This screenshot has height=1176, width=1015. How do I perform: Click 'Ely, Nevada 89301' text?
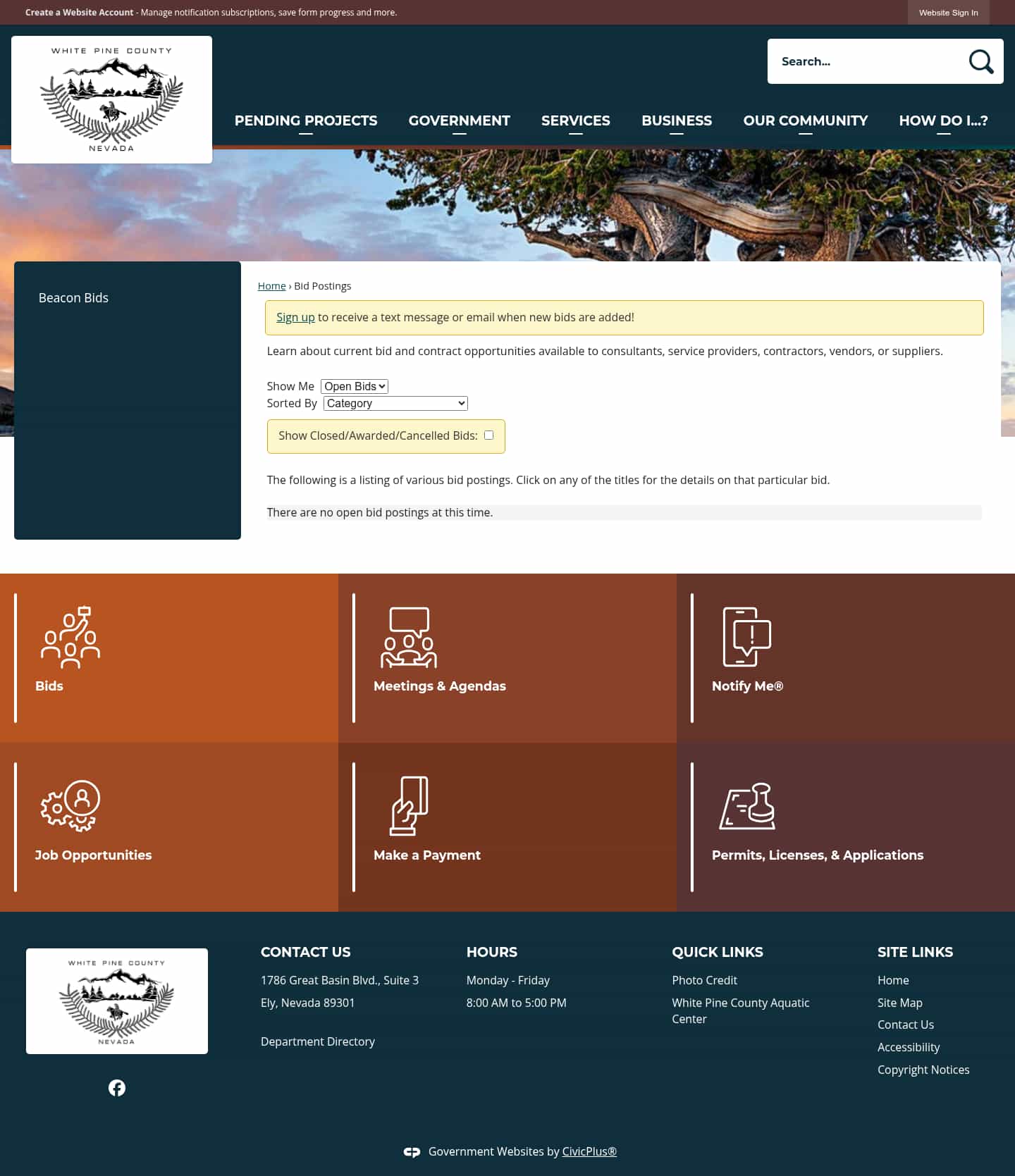click(308, 1003)
